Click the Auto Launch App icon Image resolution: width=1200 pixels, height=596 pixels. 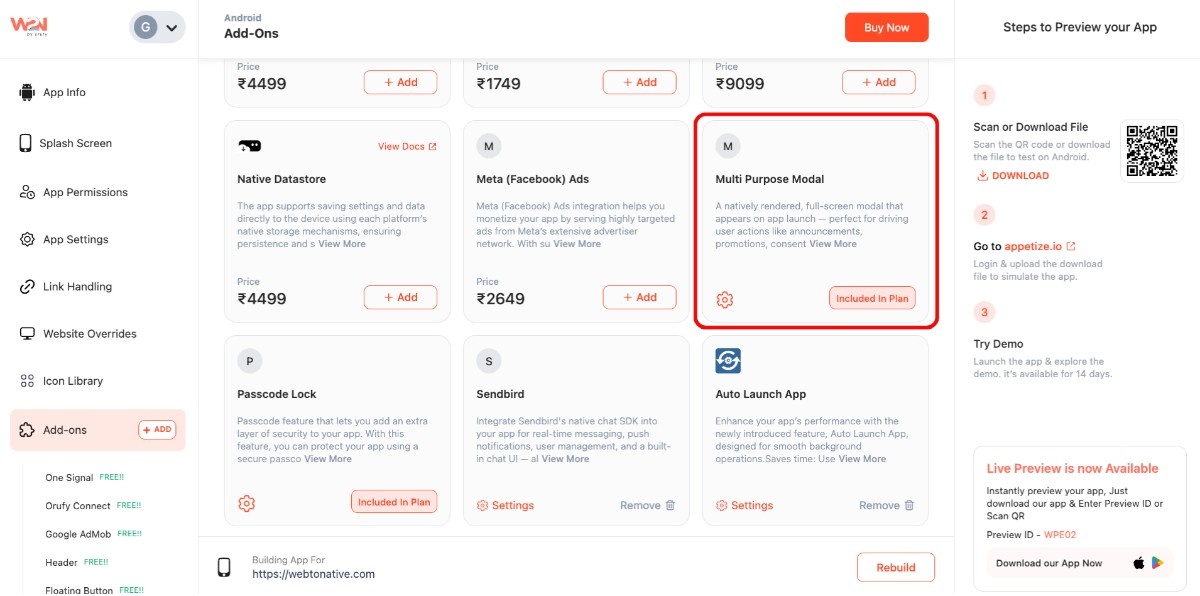pyautogui.click(x=728, y=361)
